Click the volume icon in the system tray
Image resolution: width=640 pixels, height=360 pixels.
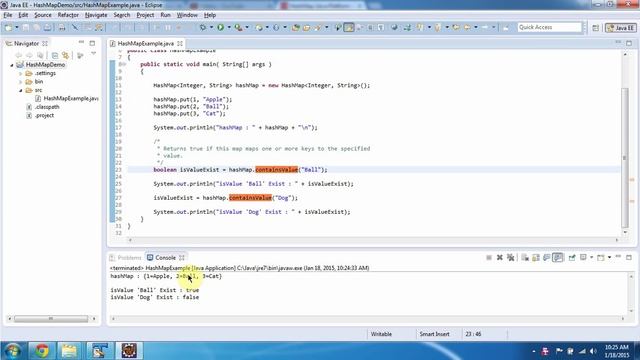[x=593, y=351]
